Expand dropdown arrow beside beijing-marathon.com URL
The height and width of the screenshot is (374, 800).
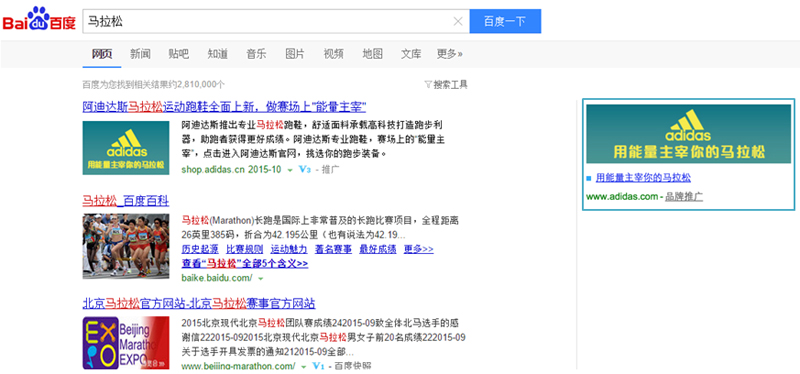304,366
